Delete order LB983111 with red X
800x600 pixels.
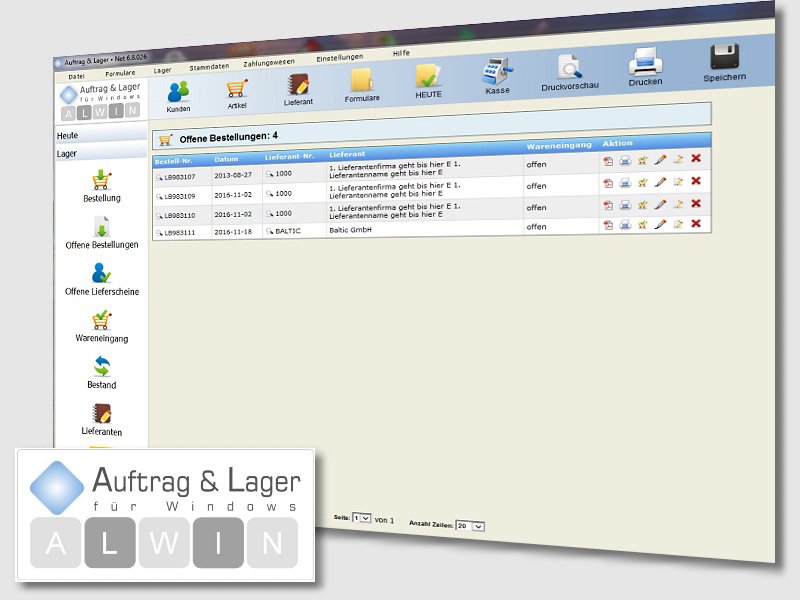coord(696,223)
